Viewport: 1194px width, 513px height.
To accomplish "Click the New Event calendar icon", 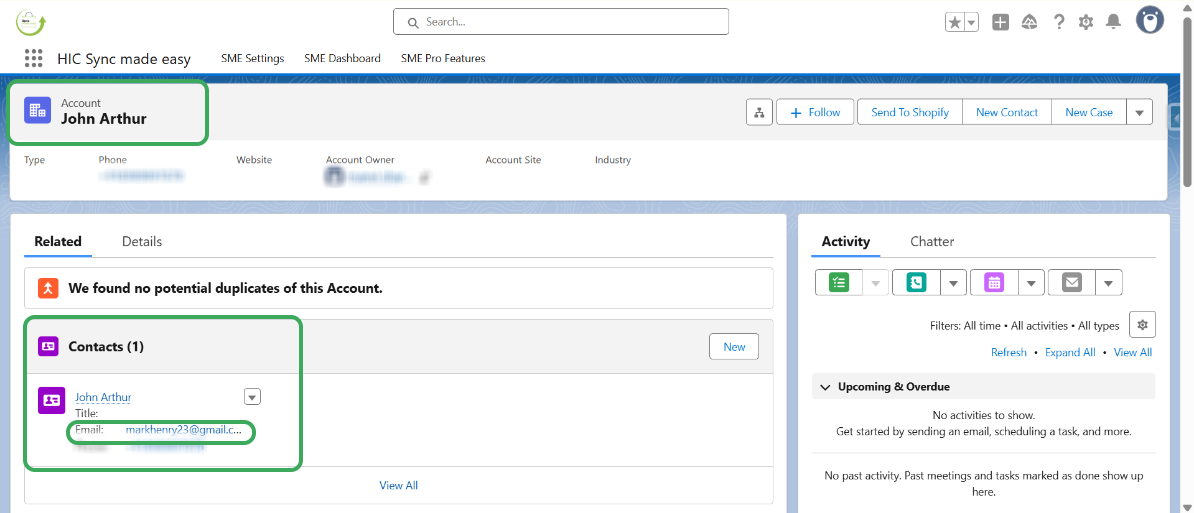I will click(x=994, y=282).
